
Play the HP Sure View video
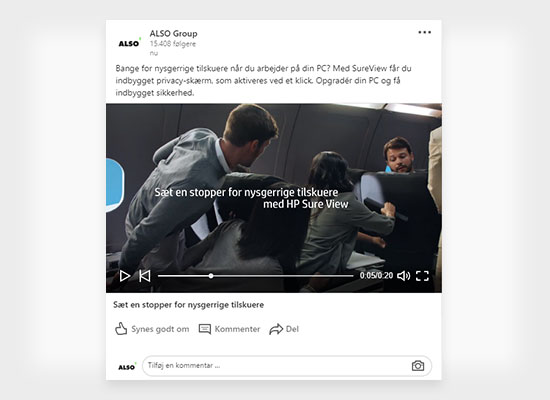pos(125,276)
